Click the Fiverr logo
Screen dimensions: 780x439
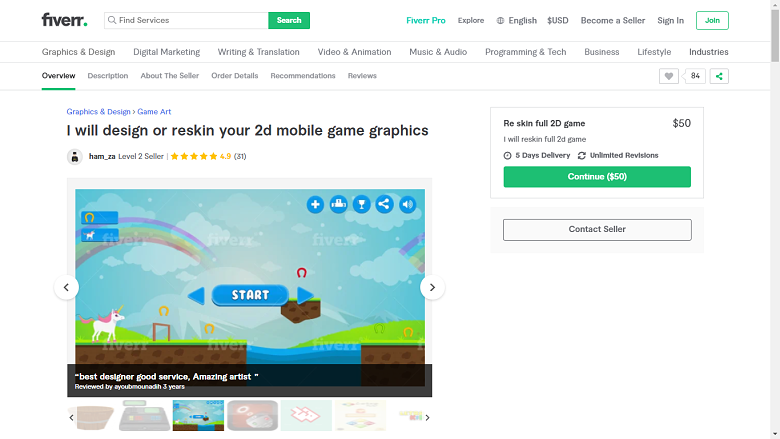pyautogui.click(x=64, y=20)
